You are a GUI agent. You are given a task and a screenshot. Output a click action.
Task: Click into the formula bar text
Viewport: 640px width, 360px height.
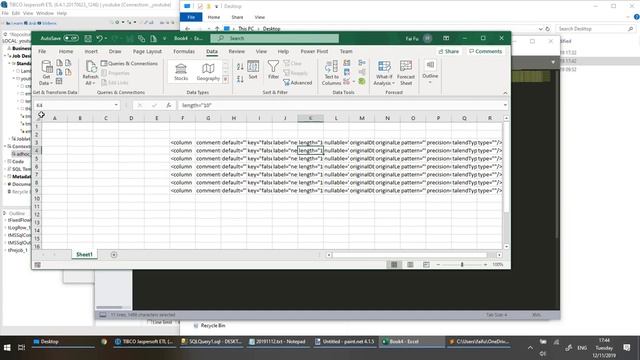click(340, 105)
